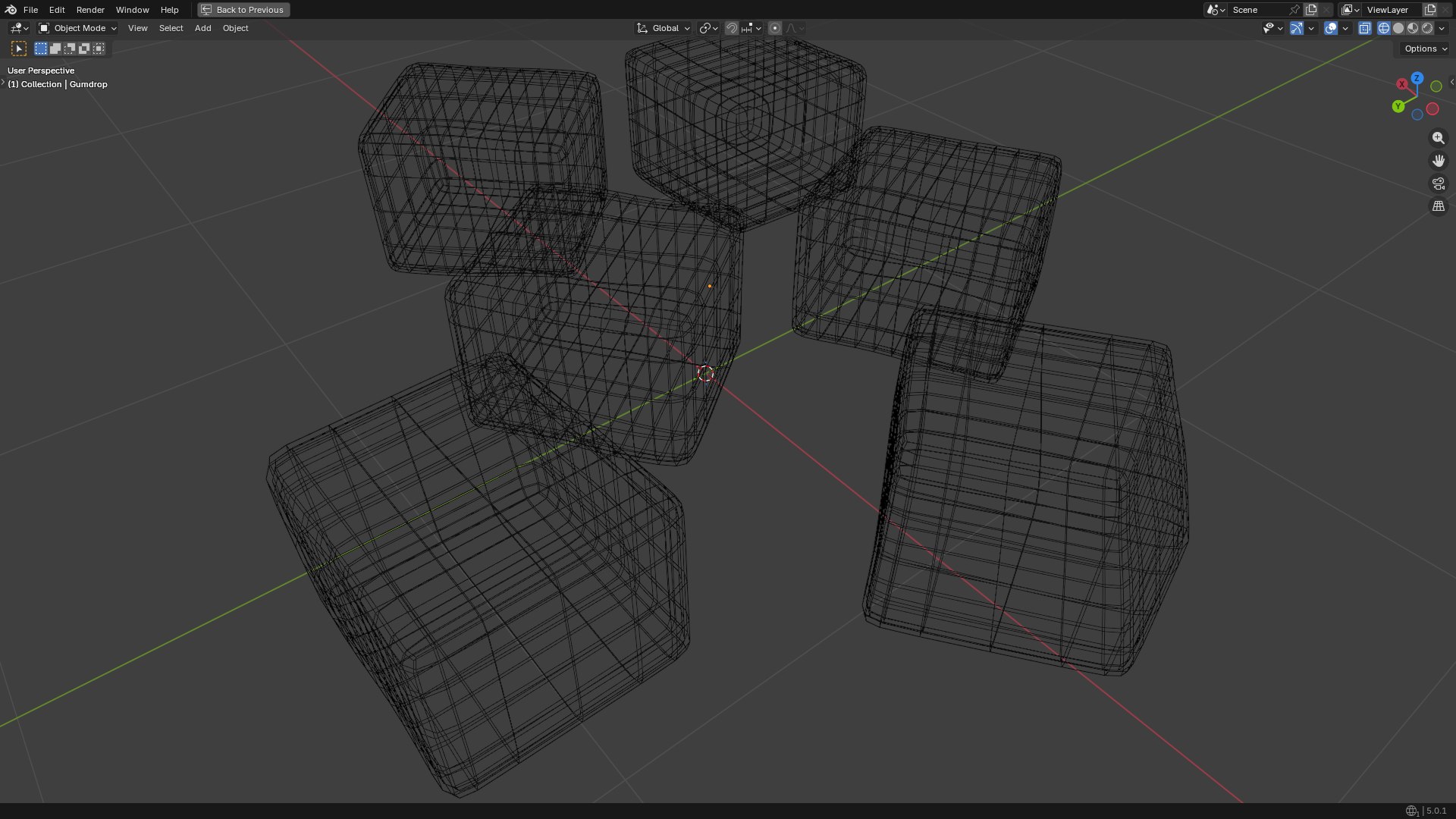Choose Set new selection mode icon
The width and height of the screenshot is (1456, 819).
41,49
